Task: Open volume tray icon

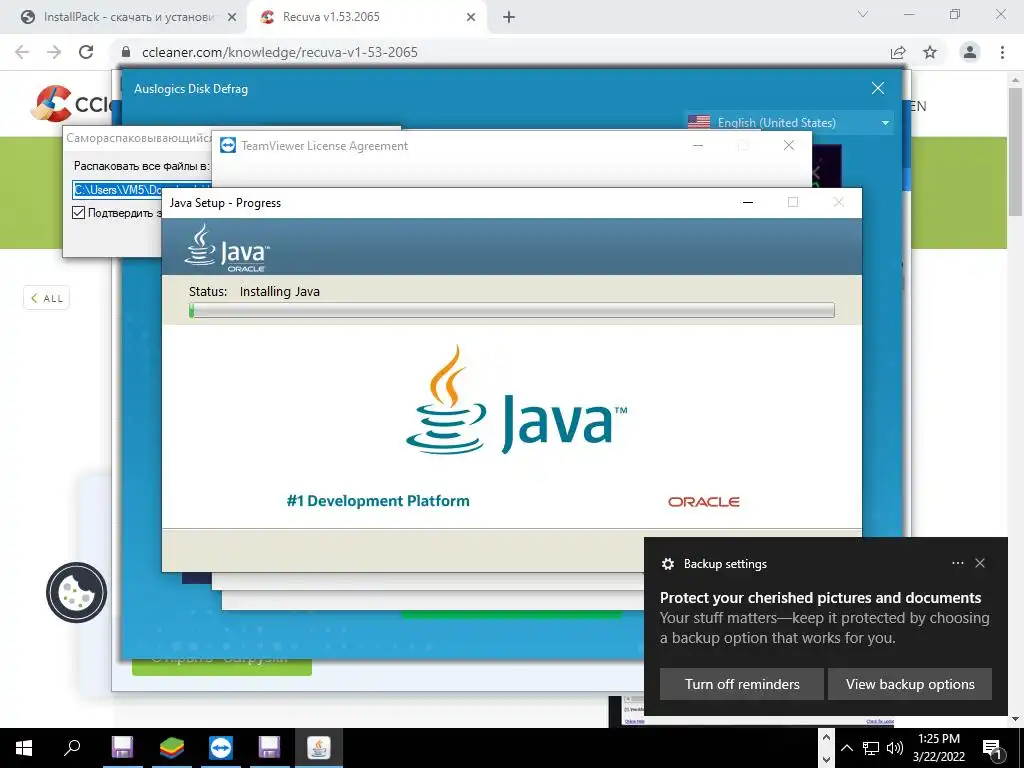Action: coord(895,748)
